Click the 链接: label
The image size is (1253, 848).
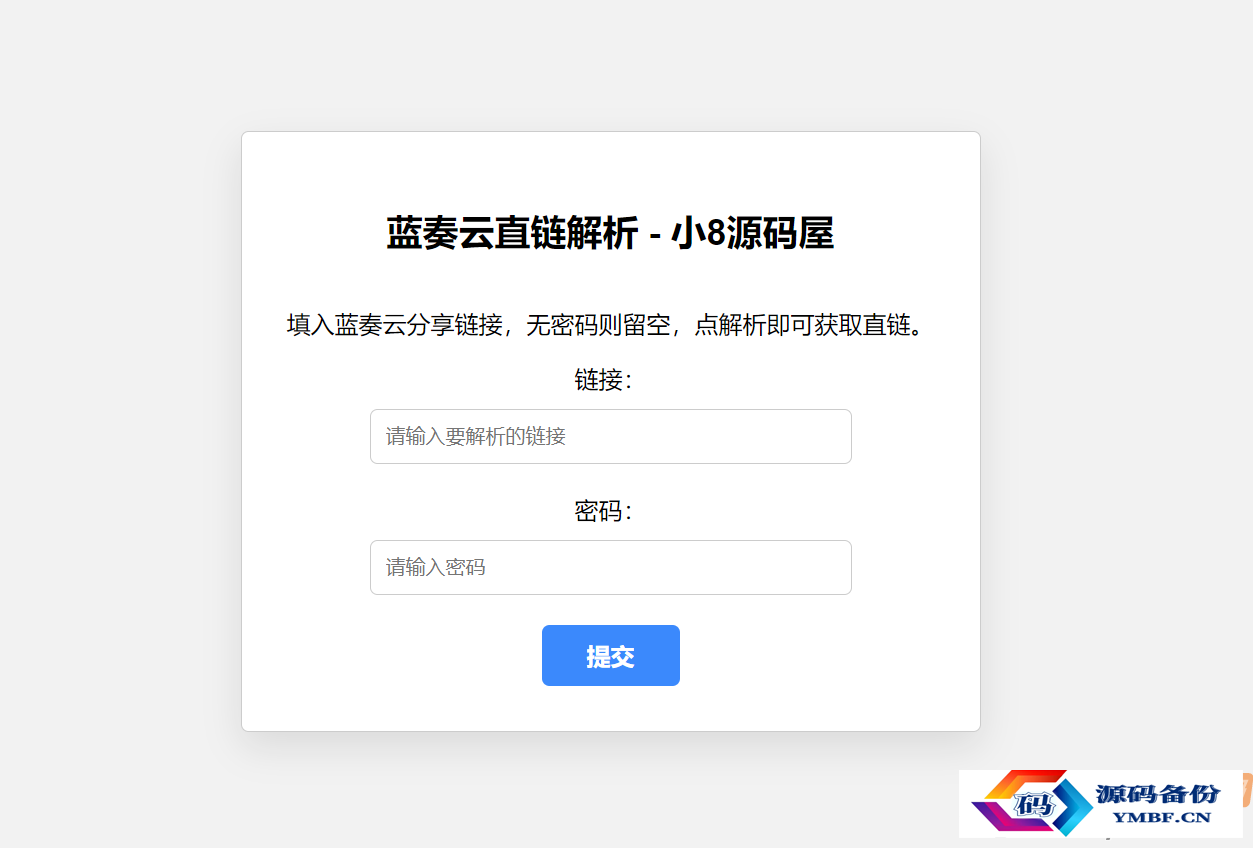pos(603,380)
